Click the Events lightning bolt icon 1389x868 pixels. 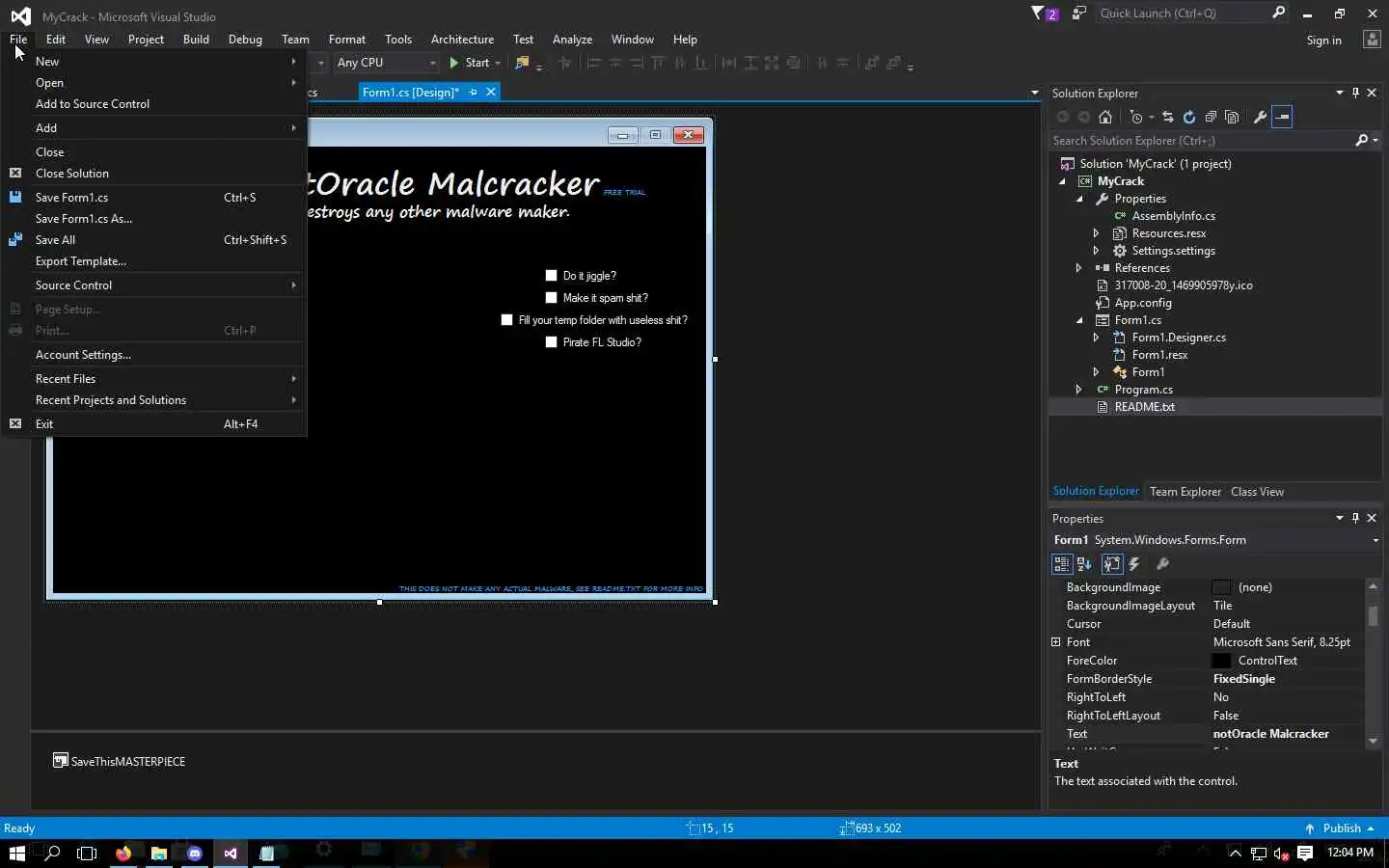coord(1134,564)
